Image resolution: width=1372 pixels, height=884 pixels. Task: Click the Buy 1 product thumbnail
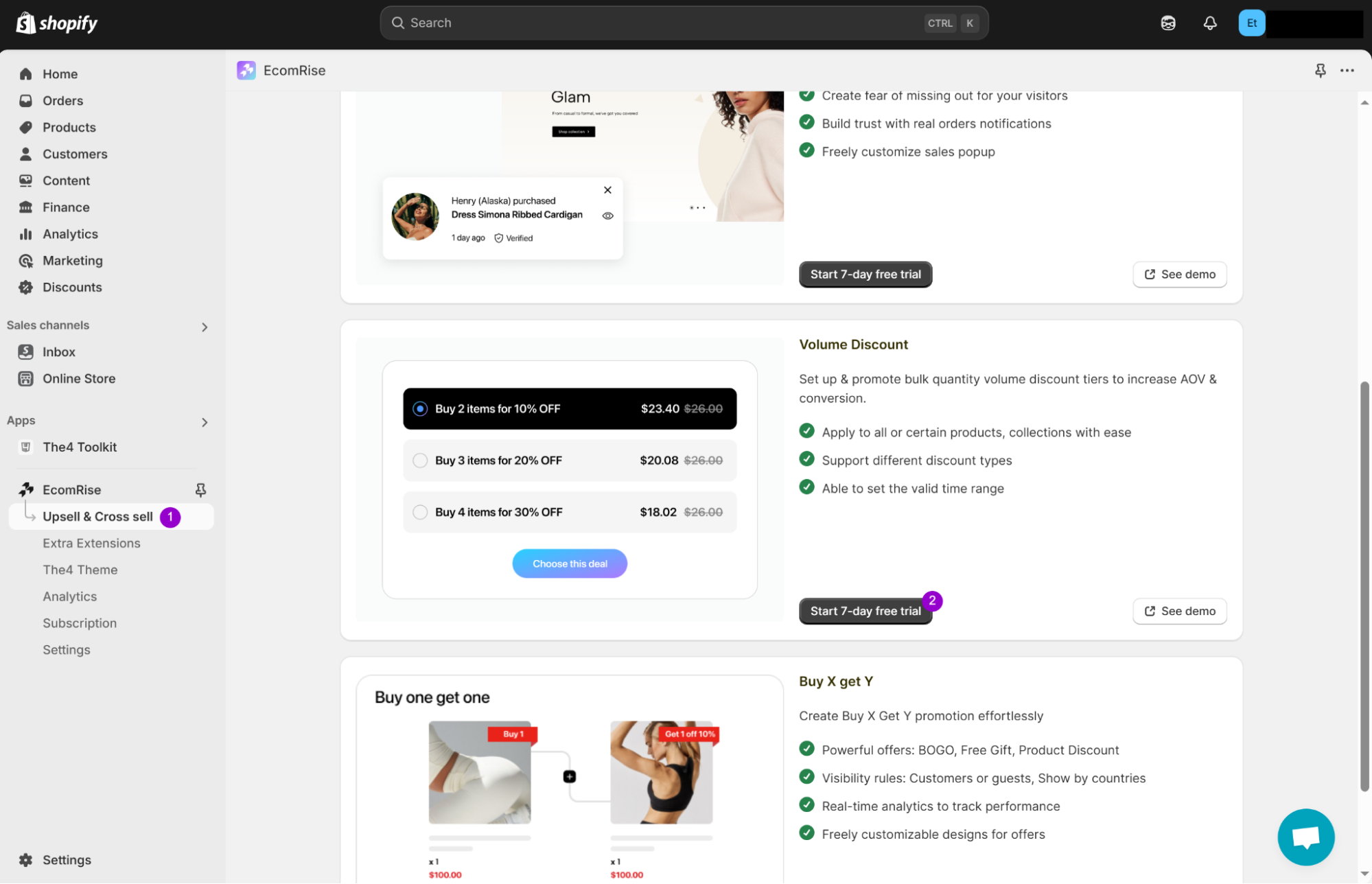click(x=480, y=772)
